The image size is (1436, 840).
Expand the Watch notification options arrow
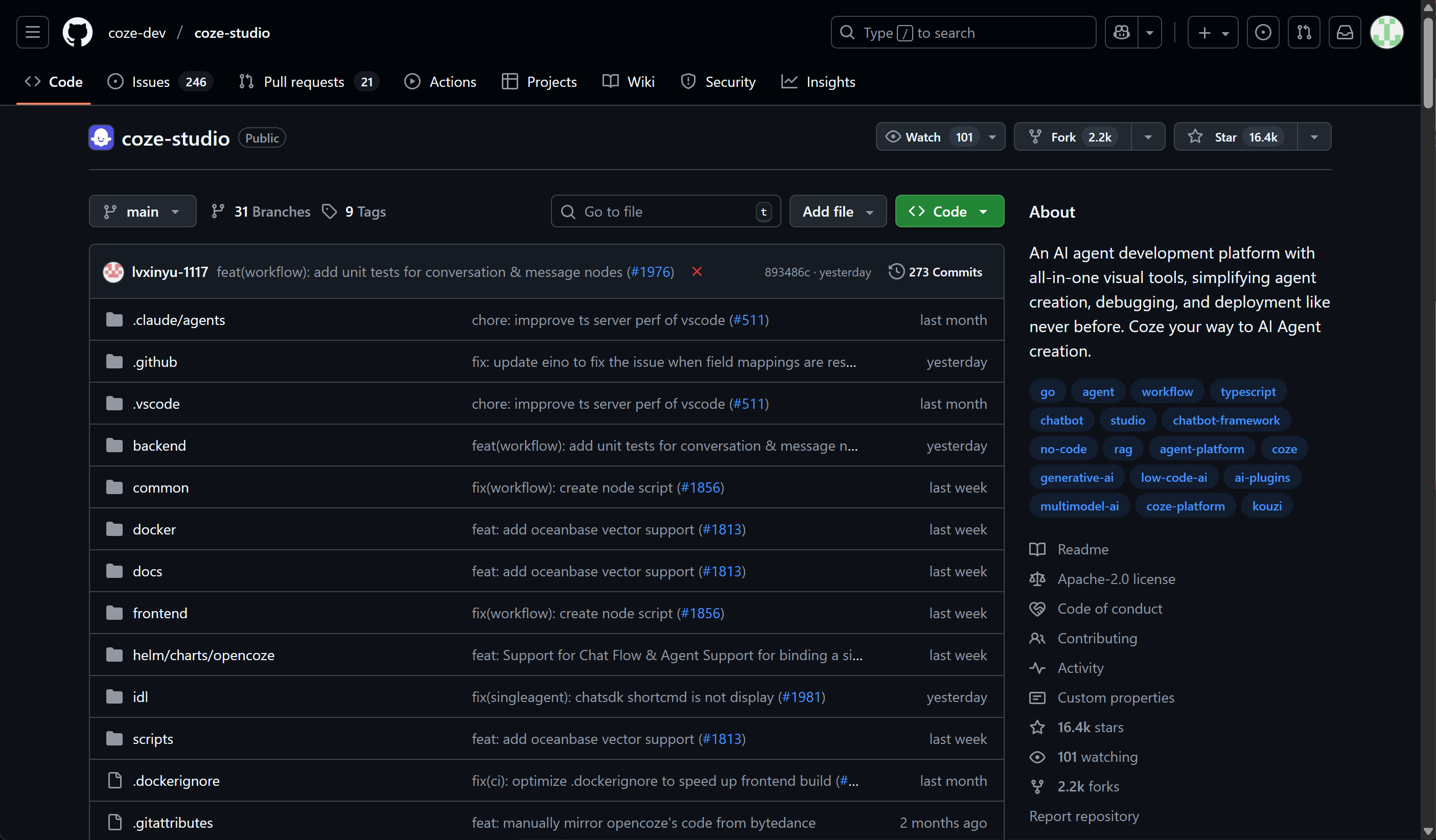992,137
